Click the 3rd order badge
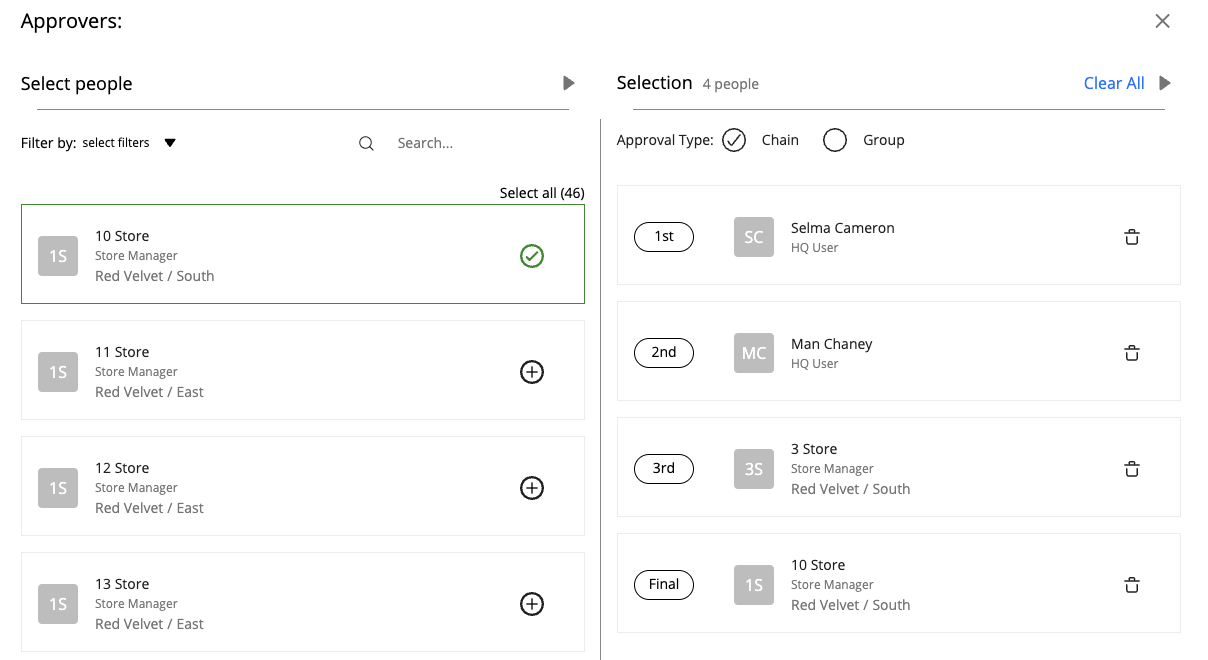 click(664, 469)
